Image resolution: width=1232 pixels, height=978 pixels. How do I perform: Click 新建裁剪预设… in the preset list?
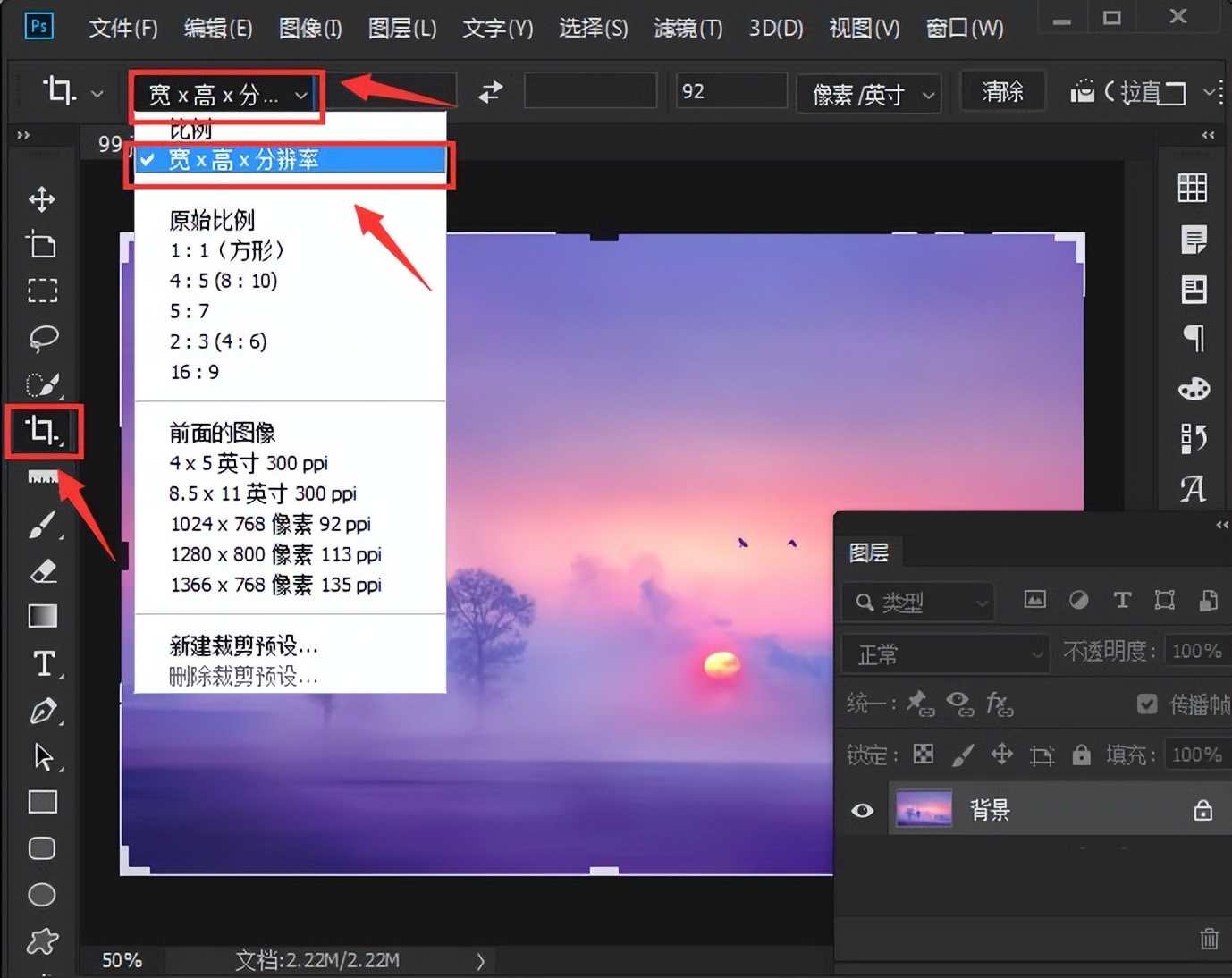coord(243,646)
